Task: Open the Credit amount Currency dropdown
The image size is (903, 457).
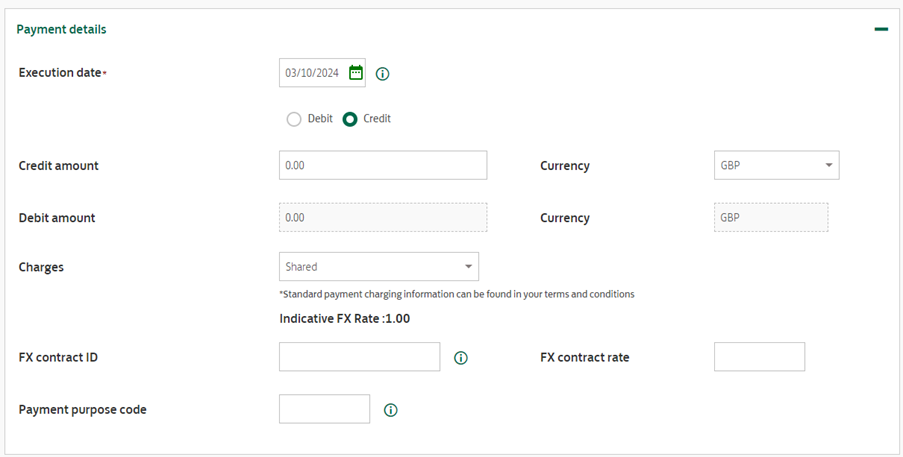Action: tap(776, 165)
